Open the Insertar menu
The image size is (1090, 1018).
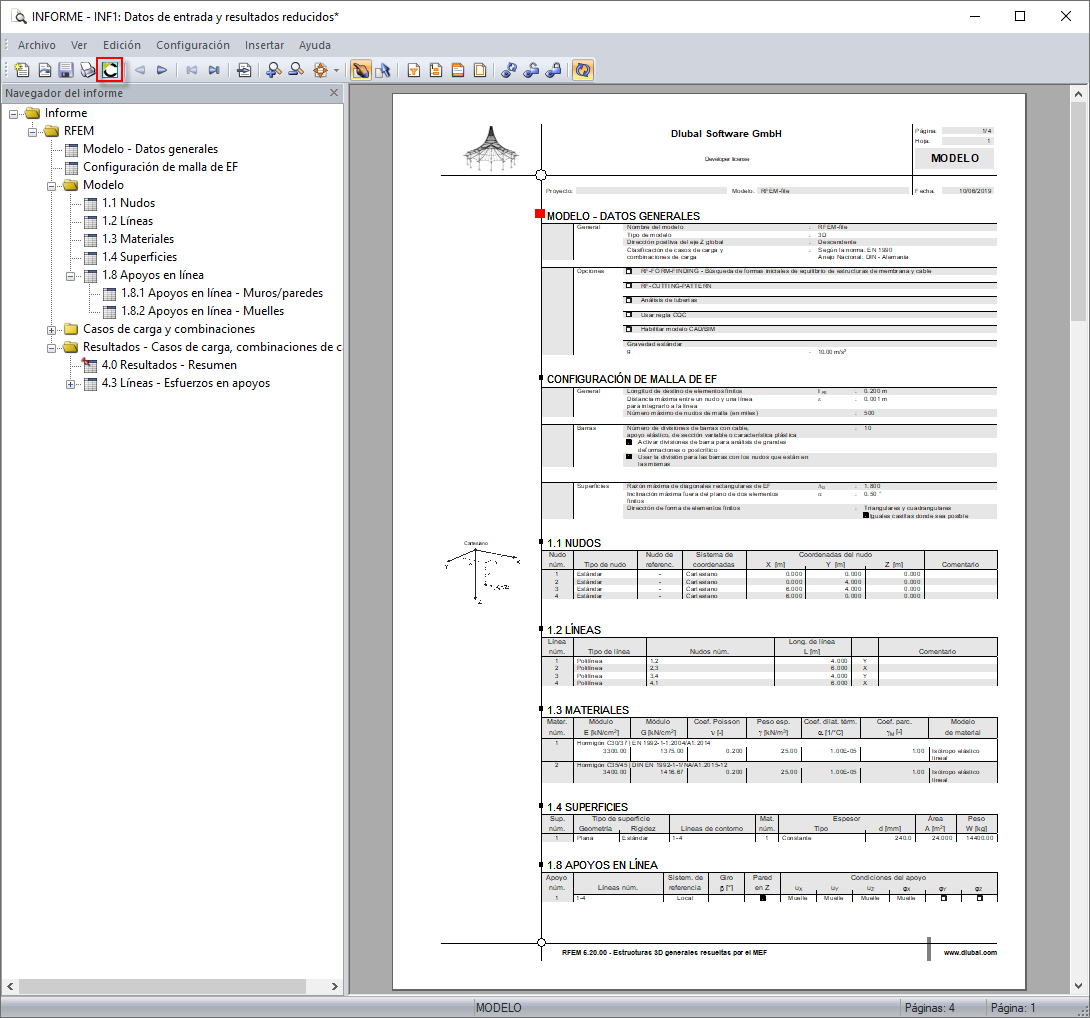coord(264,45)
